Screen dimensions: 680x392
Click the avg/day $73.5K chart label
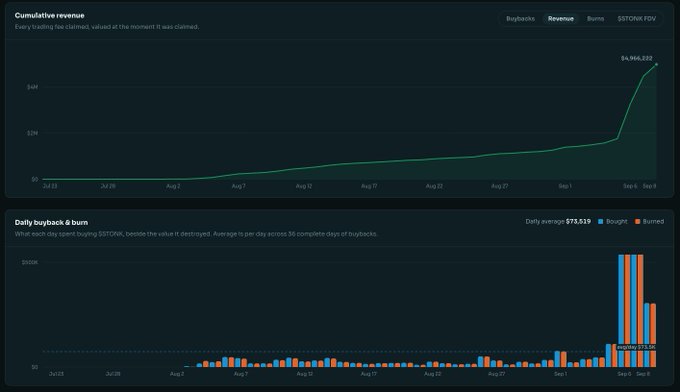636,347
